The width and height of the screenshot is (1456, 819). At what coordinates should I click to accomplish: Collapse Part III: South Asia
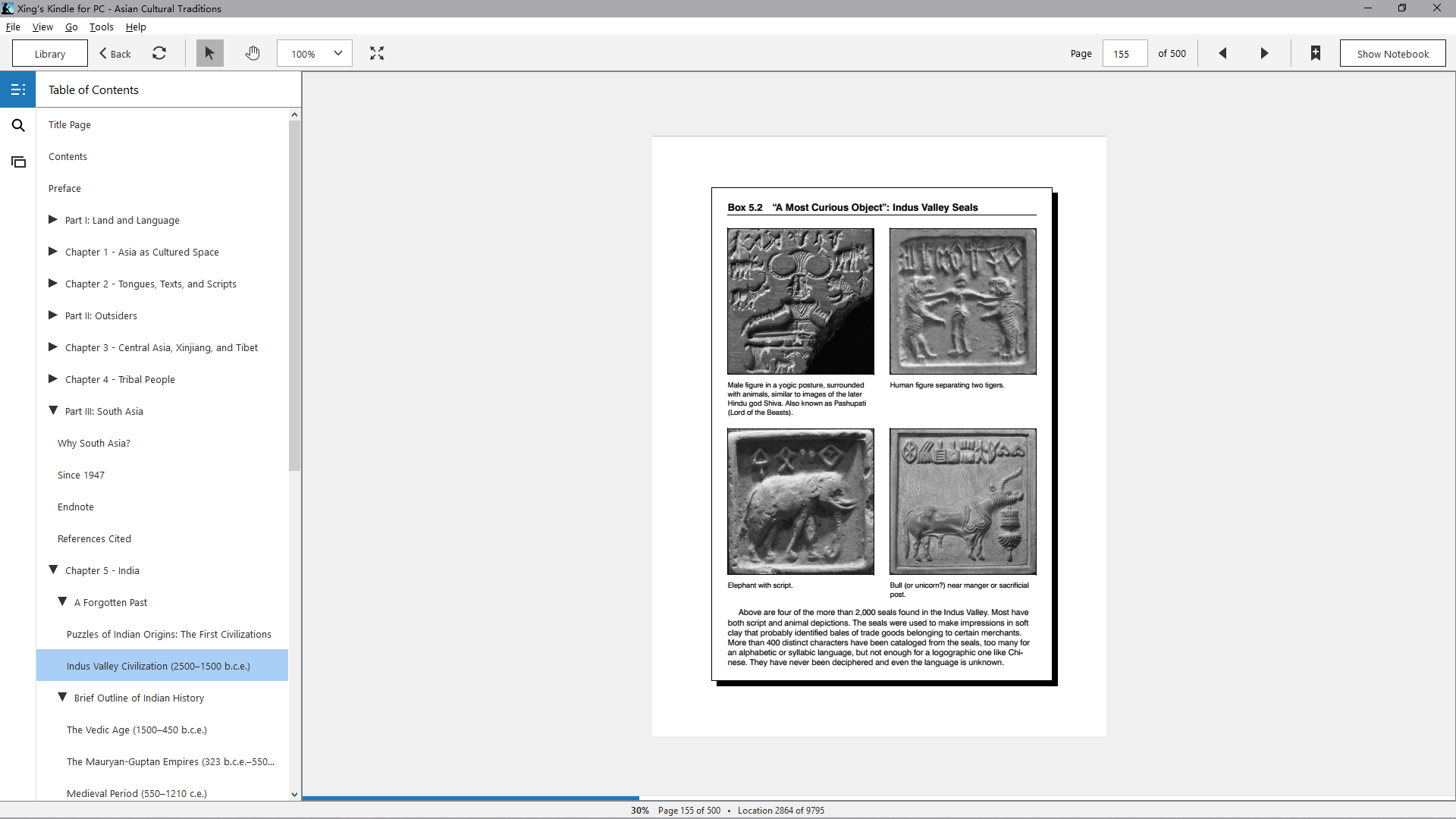point(53,411)
